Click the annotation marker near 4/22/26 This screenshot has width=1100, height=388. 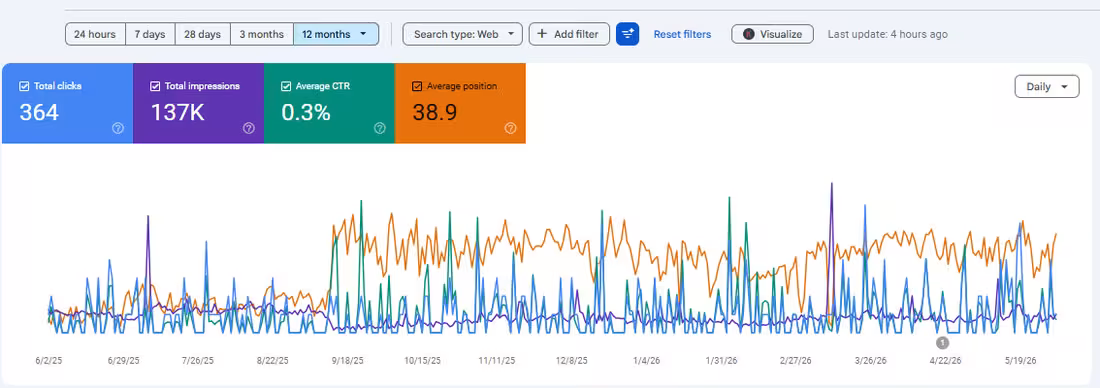pos(942,342)
